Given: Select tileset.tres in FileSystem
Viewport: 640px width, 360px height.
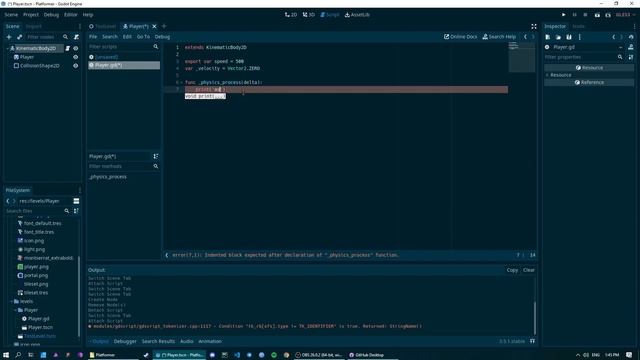Looking at the screenshot, I should (36, 293).
